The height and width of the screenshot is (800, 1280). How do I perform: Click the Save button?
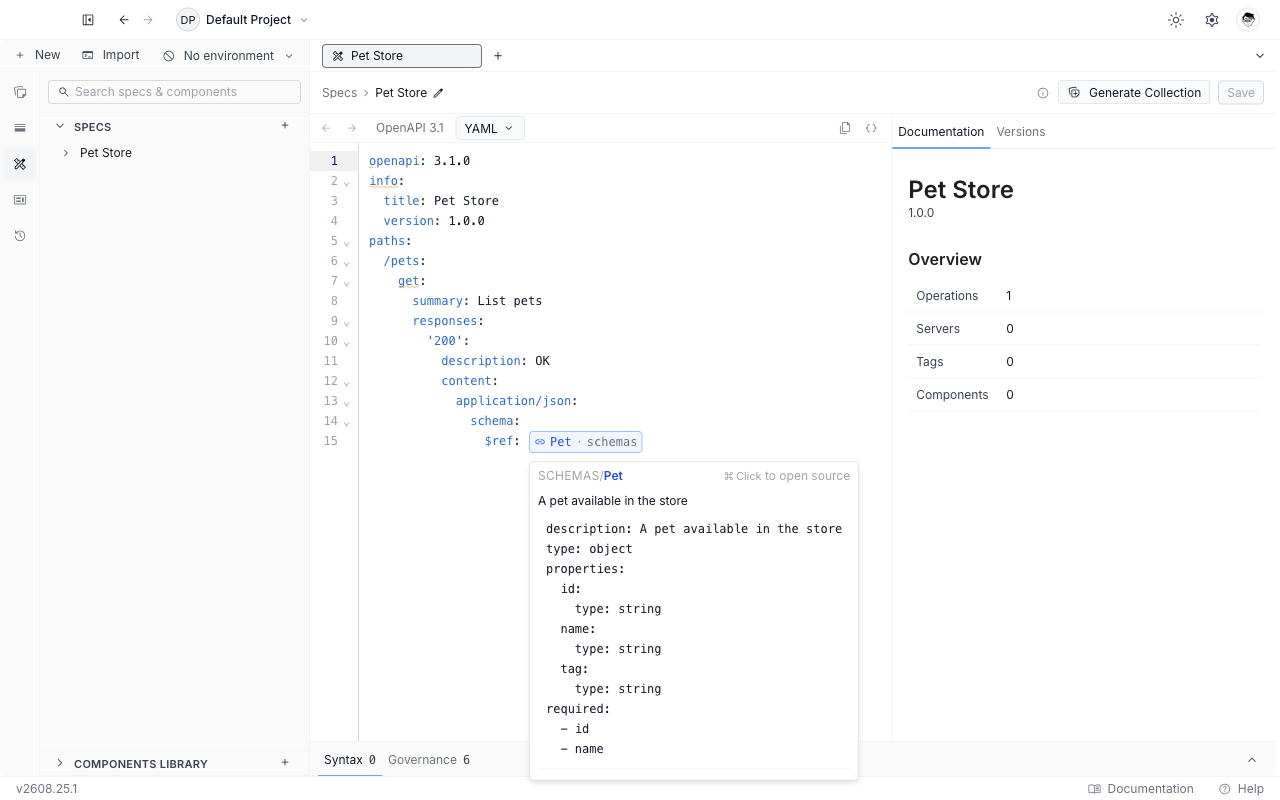1241,93
